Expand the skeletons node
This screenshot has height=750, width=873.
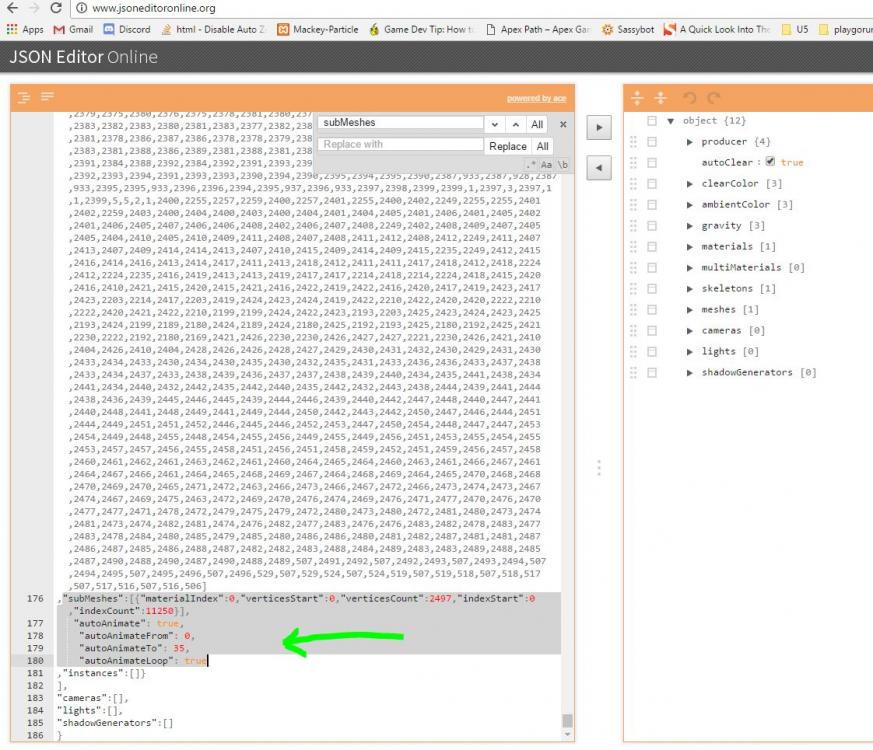pos(690,289)
